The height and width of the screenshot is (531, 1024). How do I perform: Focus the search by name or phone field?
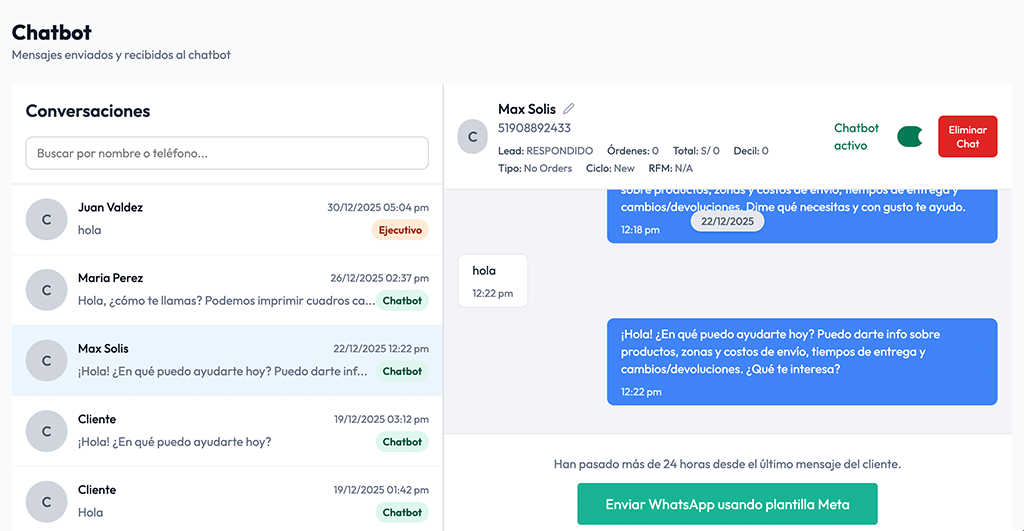[x=227, y=153]
